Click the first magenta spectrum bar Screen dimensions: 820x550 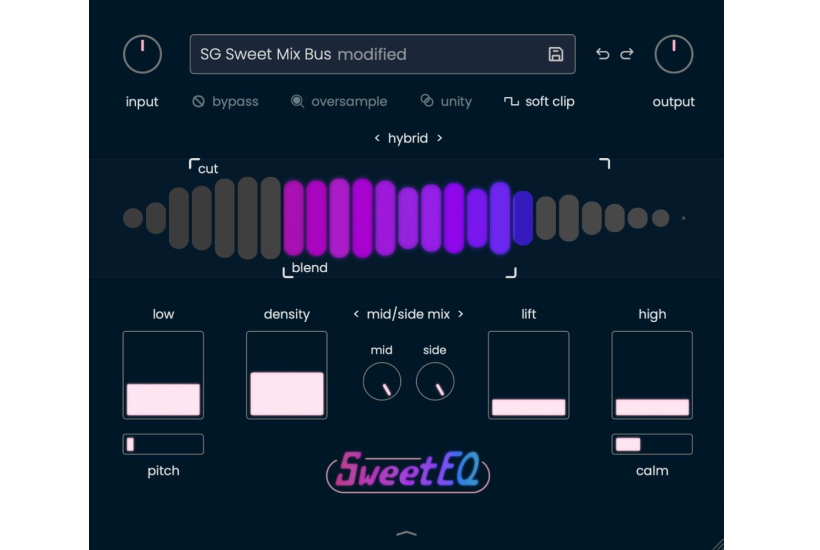[x=293, y=218]
